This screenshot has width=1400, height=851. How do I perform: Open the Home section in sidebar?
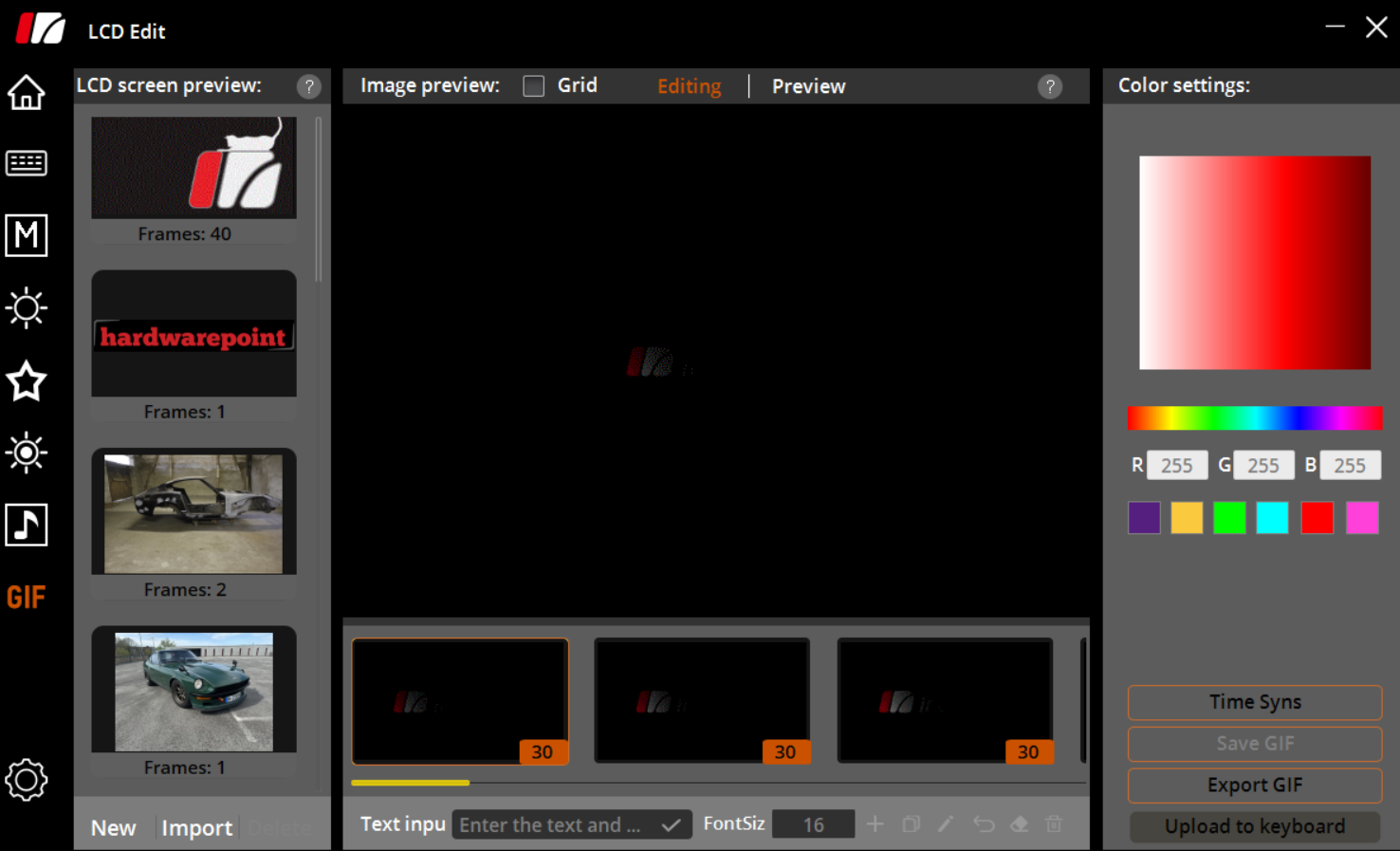tap(26, 92)
